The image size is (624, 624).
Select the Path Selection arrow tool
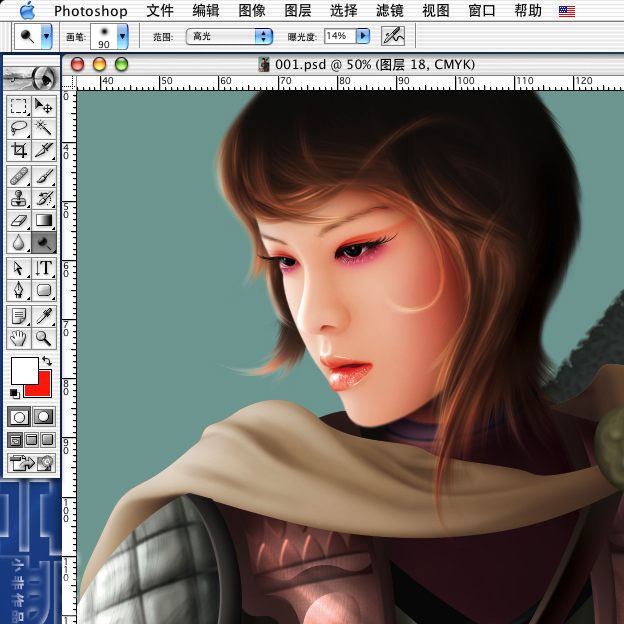tap(18, 268)
